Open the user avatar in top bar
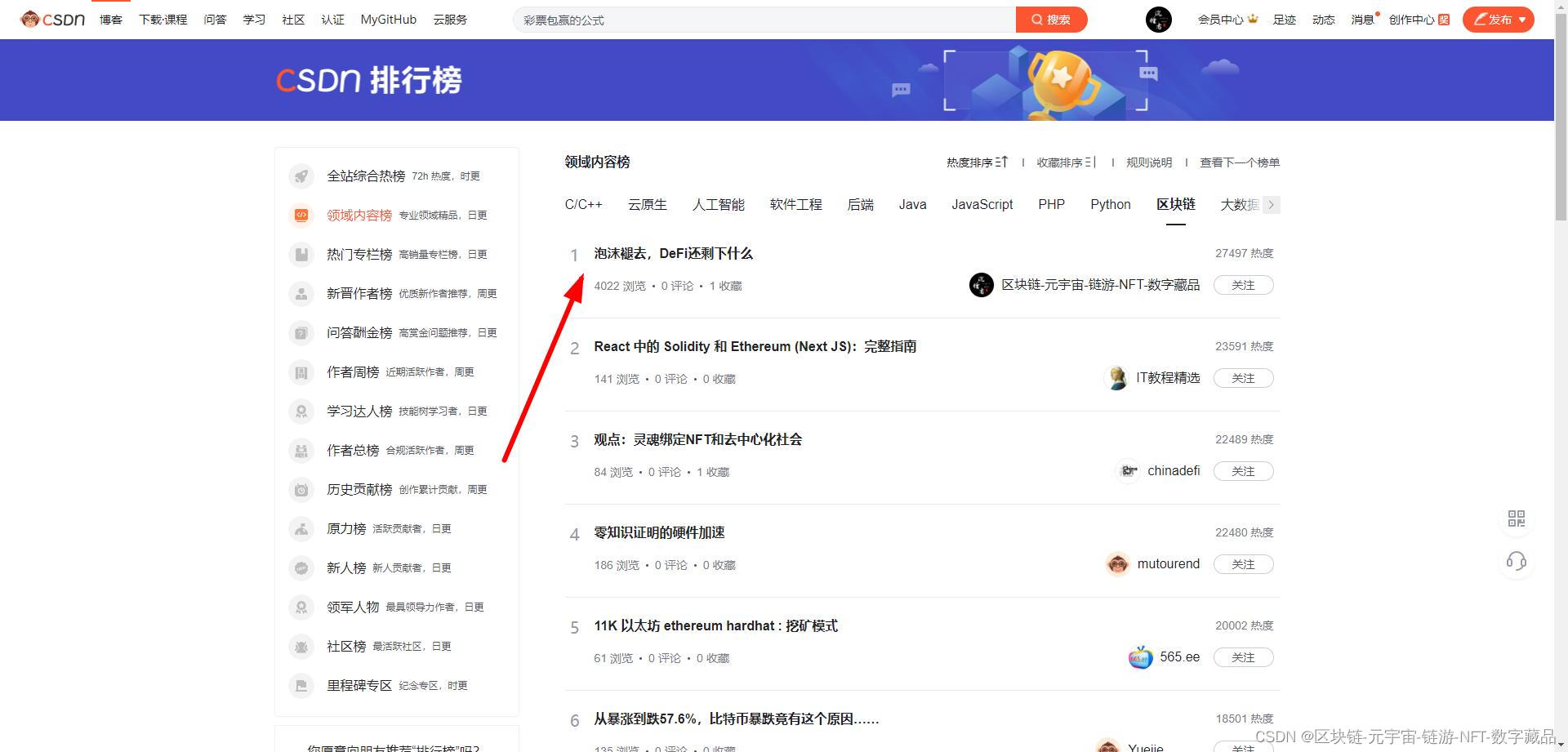Image resolution: width=1568 pixels, height=752 pixels. 1158,19
